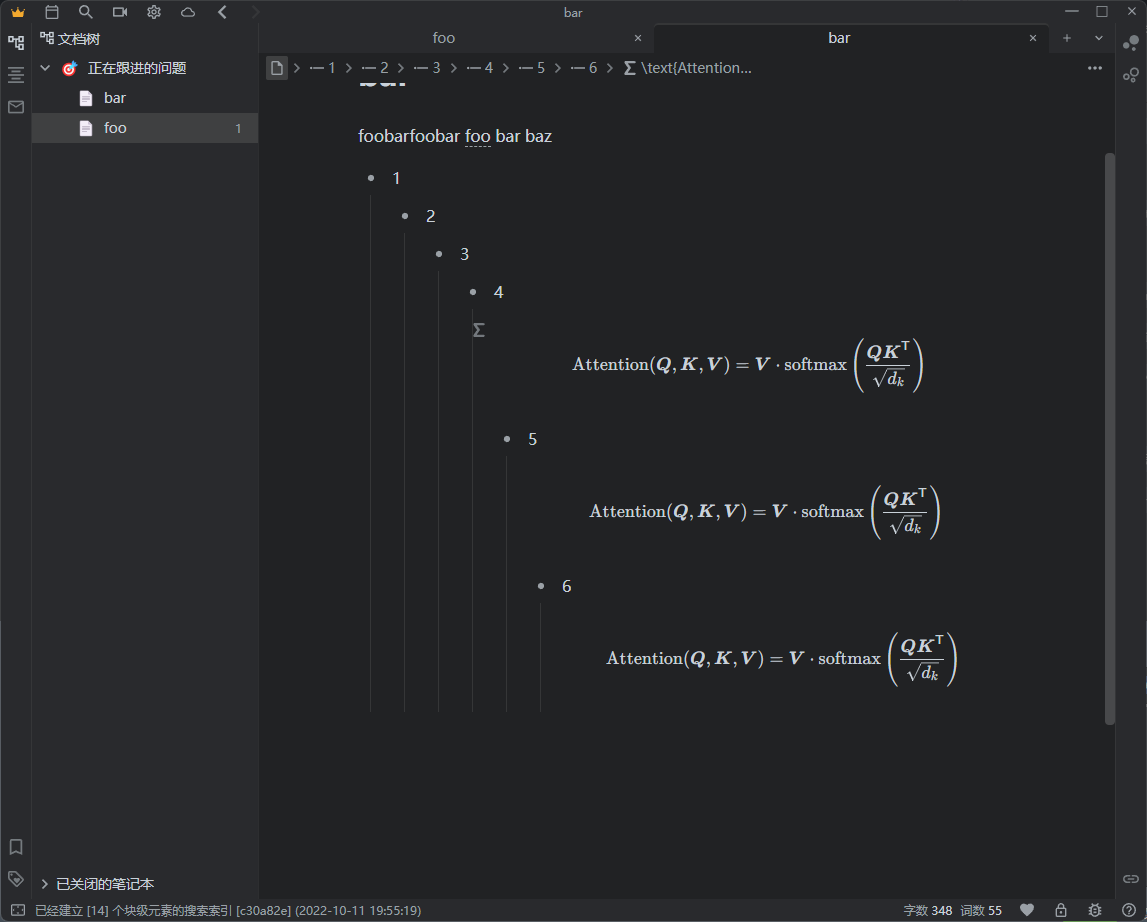Click the search index status message
Image resolution: width=1147 pixels, height=922 pixels.
pyautogui.click(x=228, y=910)
